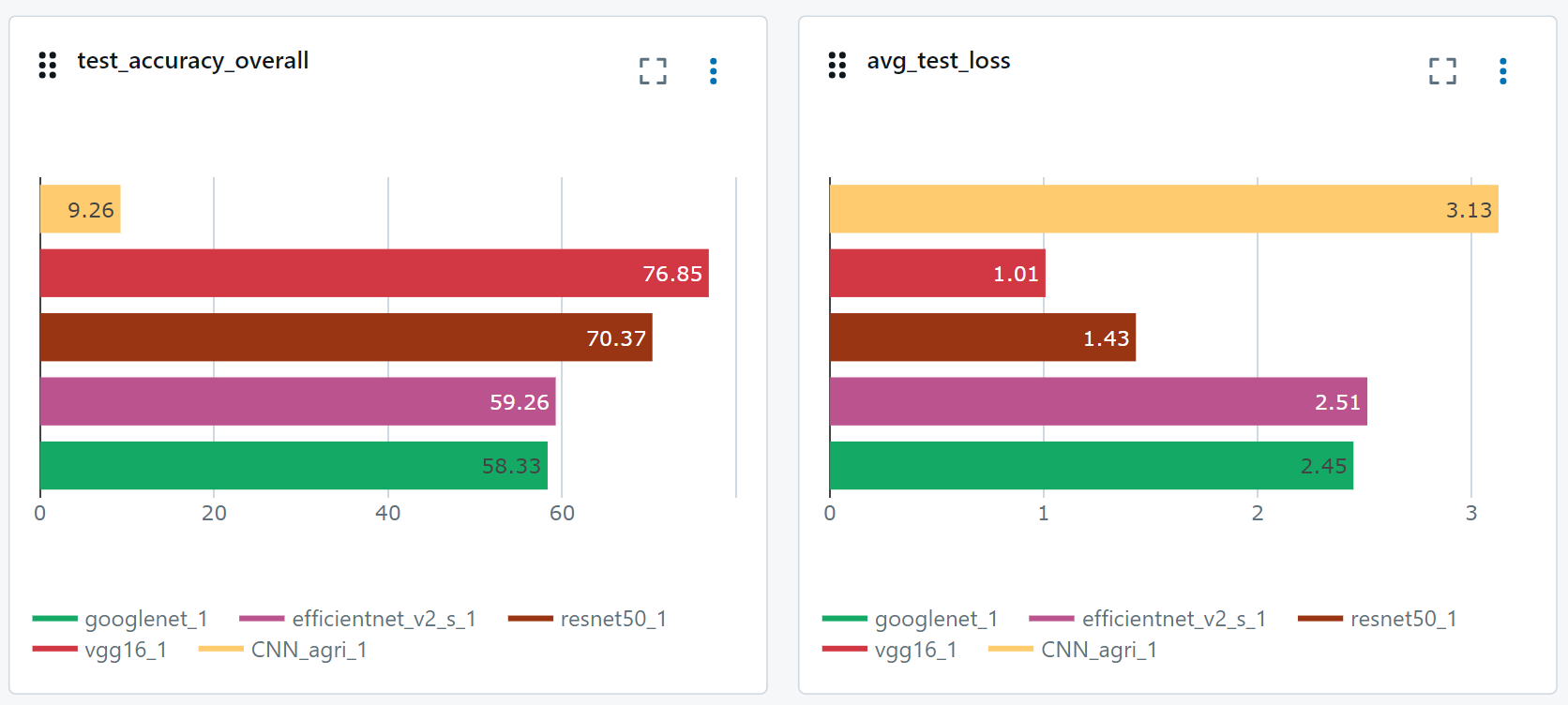Image resolution: width=1568 pixels, height=705 pixels.
Task: Click resnet50_1 legend in loss chart
Action: [x=1378, y=619]
